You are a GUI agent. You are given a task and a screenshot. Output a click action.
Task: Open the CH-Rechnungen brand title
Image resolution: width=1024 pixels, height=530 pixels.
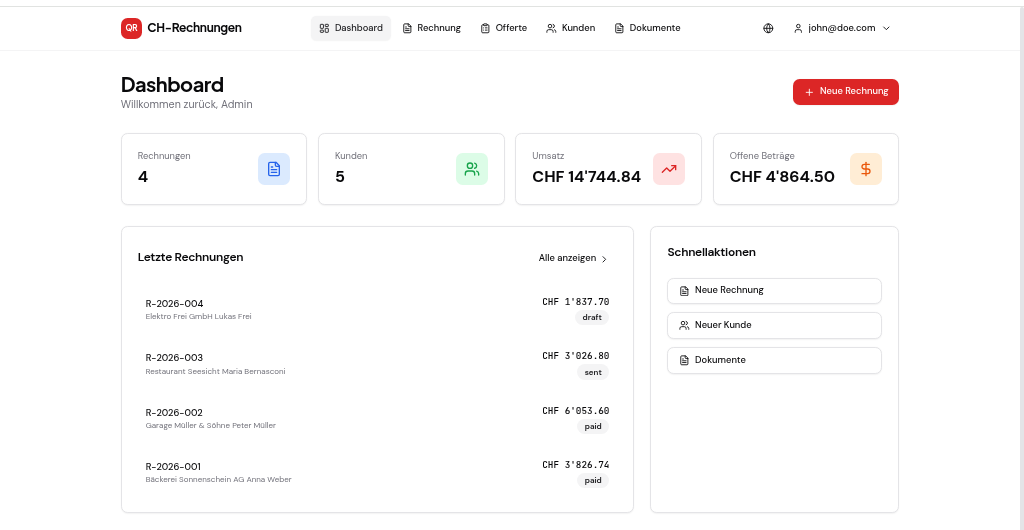[x=195, y=28]
